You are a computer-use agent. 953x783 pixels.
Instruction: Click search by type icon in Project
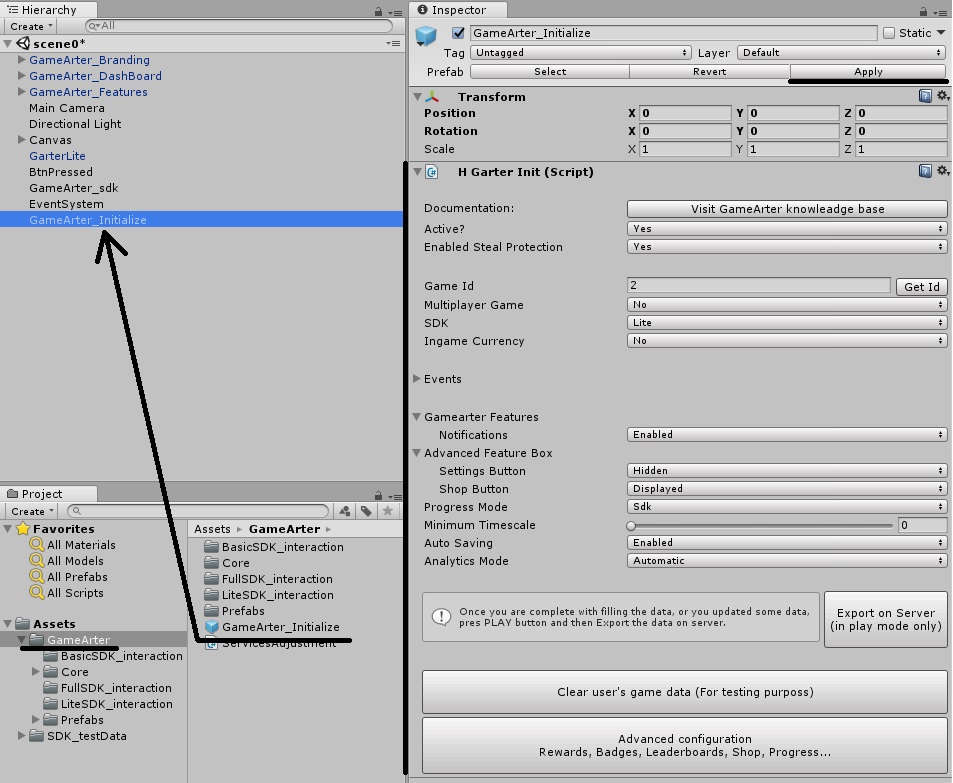click(x=346, y=511)
